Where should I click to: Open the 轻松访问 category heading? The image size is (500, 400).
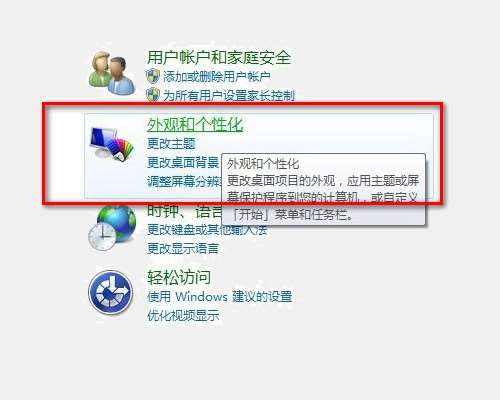[179, 277]
